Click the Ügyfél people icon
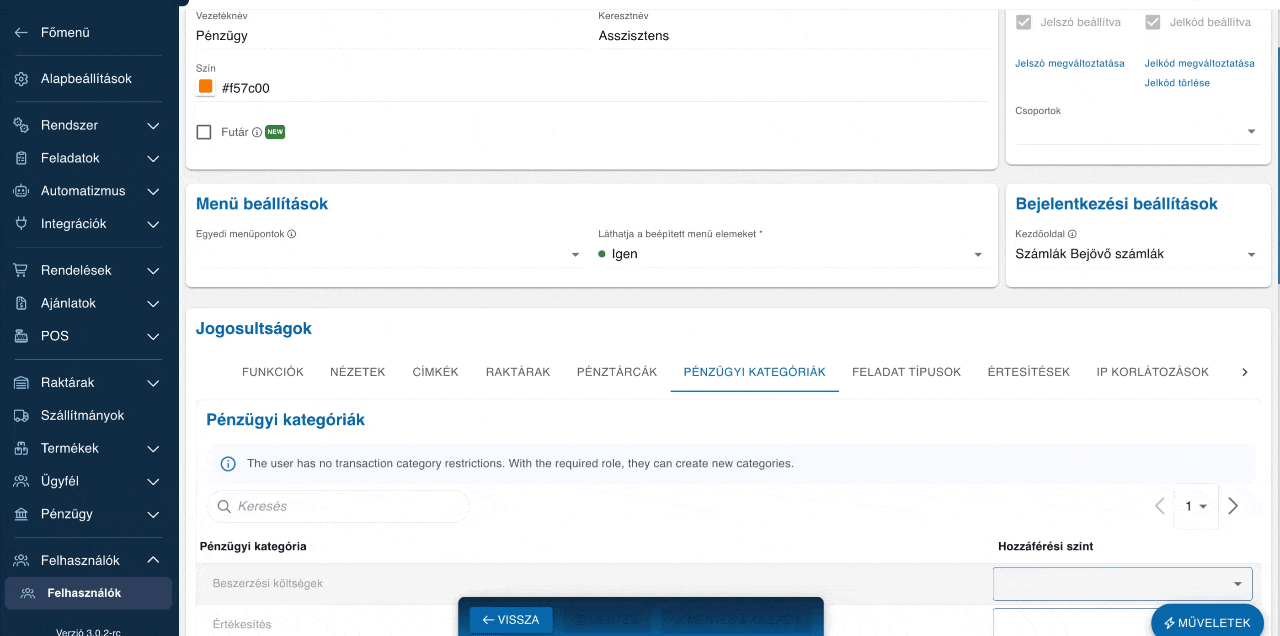Screen dimensions: 1280x636 (21, 481)
